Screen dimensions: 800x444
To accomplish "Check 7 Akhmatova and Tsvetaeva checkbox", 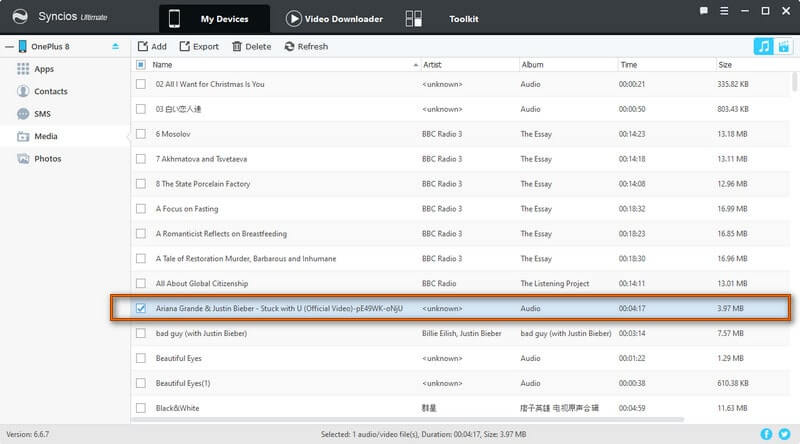I will click(141, 159).
